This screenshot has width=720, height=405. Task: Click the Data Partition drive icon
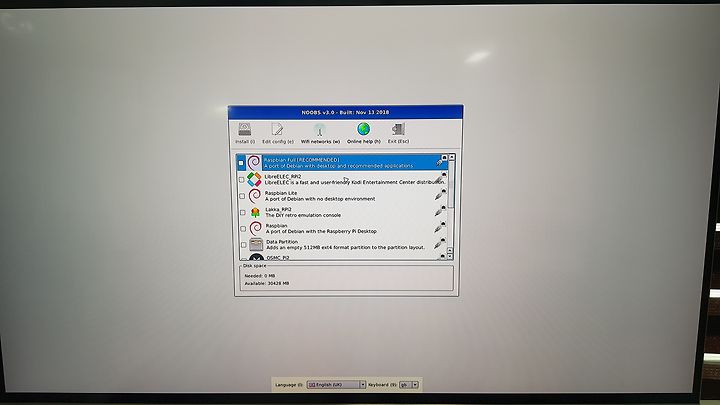click(256, 244)
